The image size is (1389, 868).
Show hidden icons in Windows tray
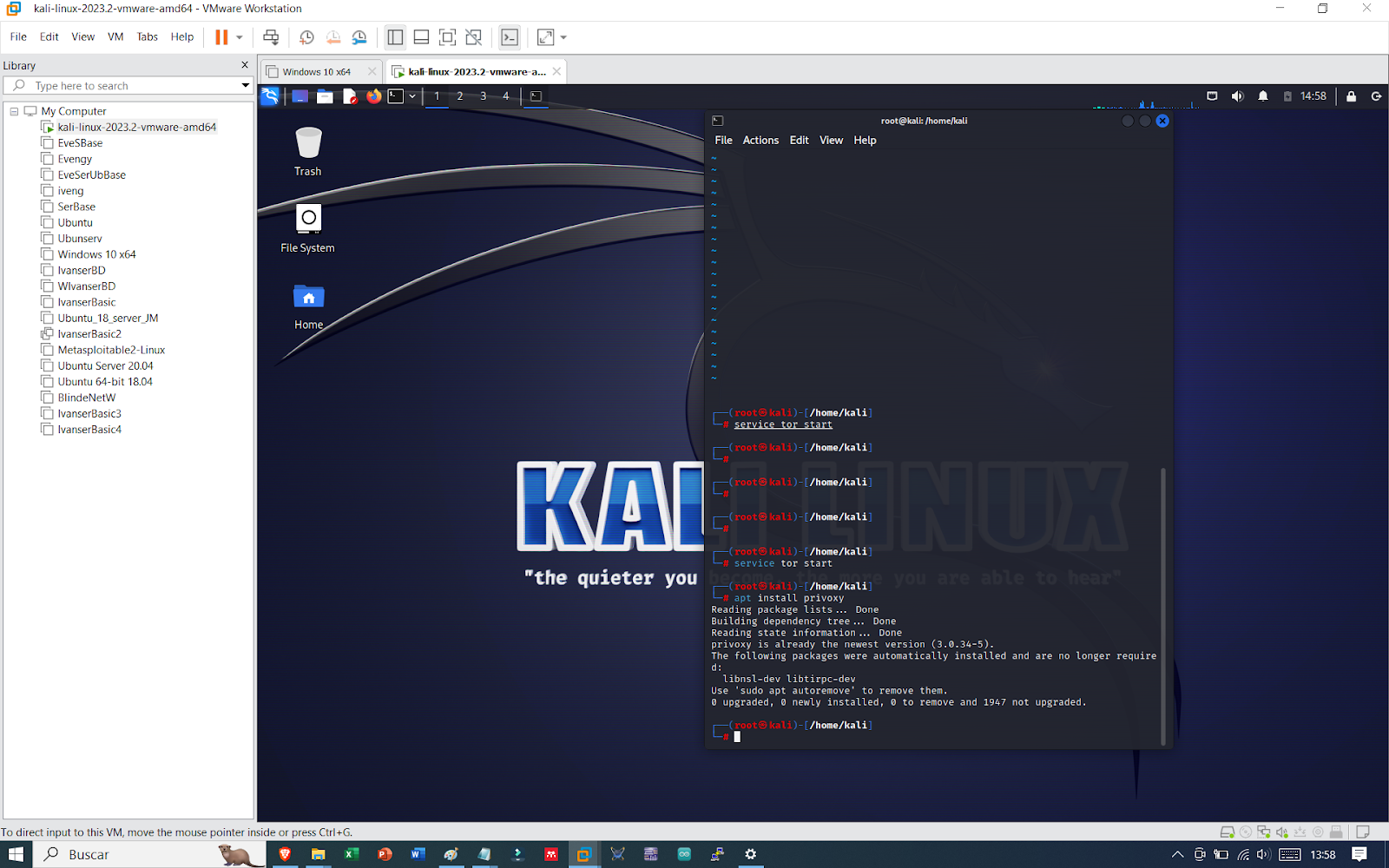coord(1177,854)
